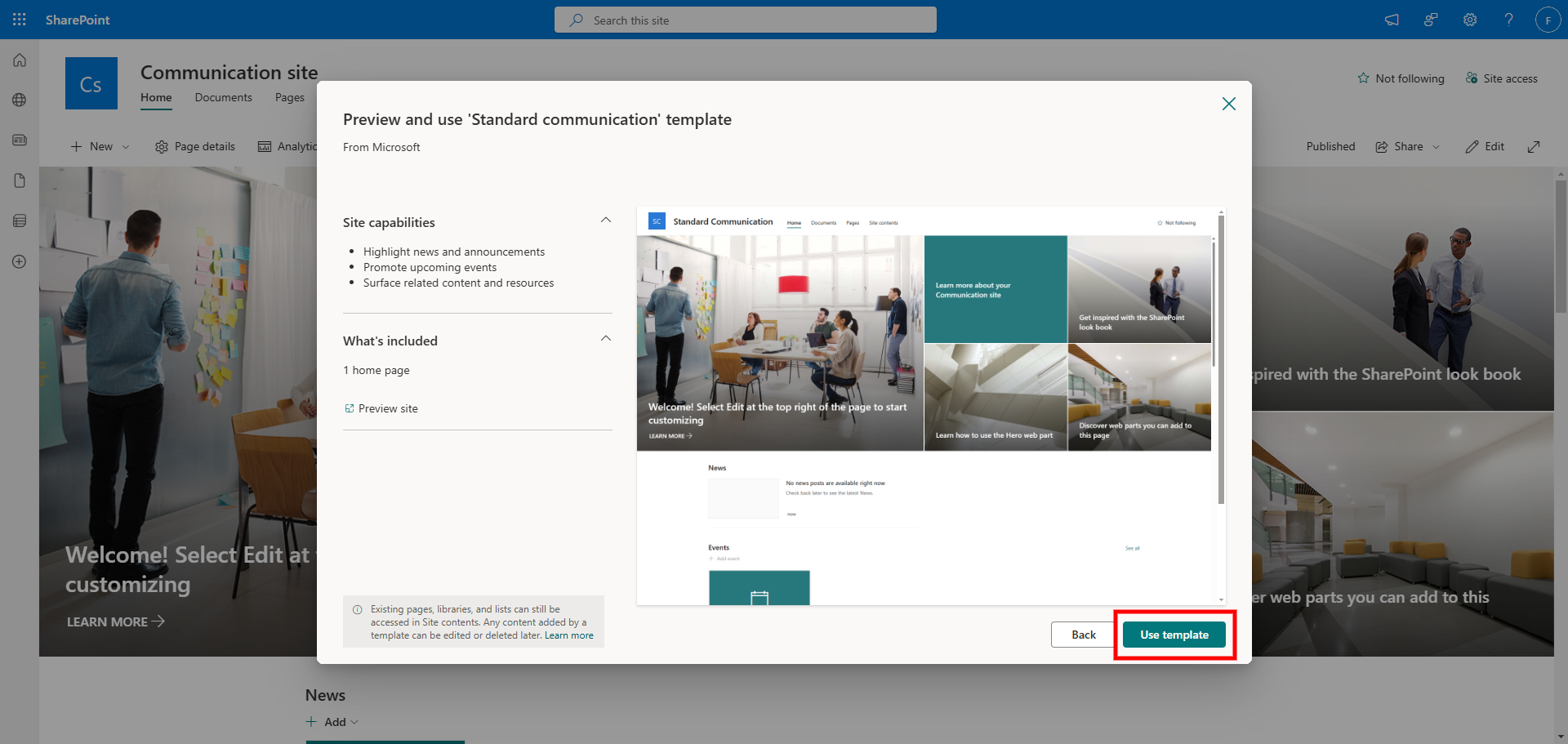This screenshot has height=744, width=1568.
Task: Toggle Not following star
Action: pos(1401,78)
